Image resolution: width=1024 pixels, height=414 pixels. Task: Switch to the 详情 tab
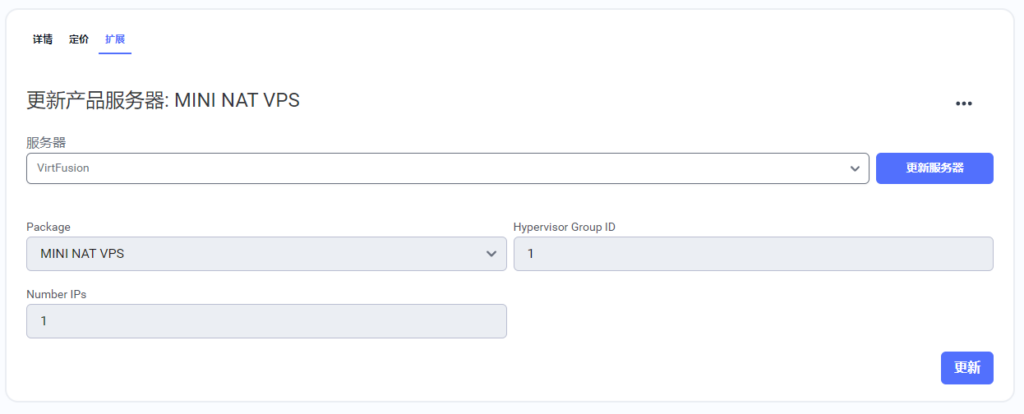(x=42, y=39)
